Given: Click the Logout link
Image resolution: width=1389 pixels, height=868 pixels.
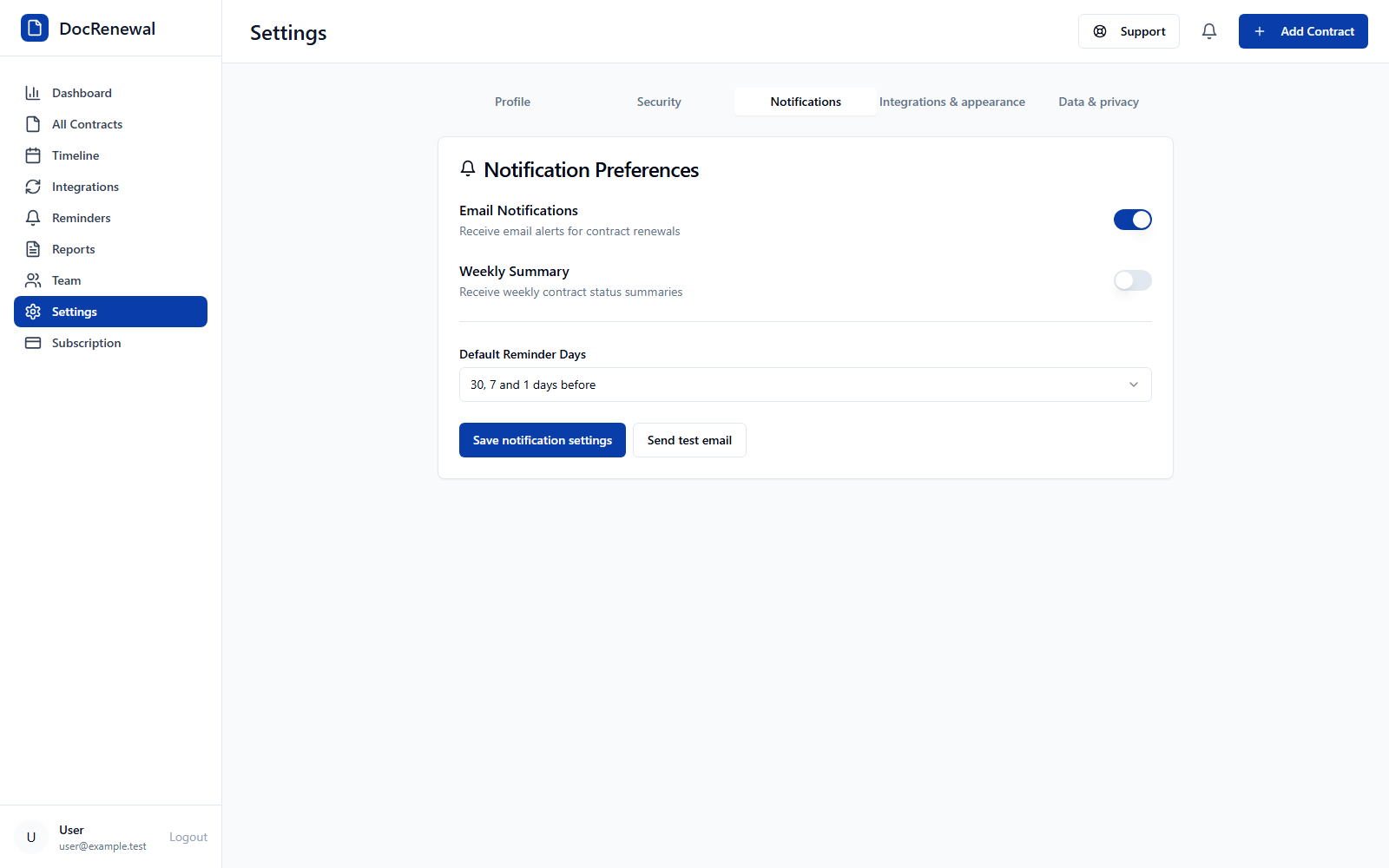Looking at the screenshot, I should (188, 837).
